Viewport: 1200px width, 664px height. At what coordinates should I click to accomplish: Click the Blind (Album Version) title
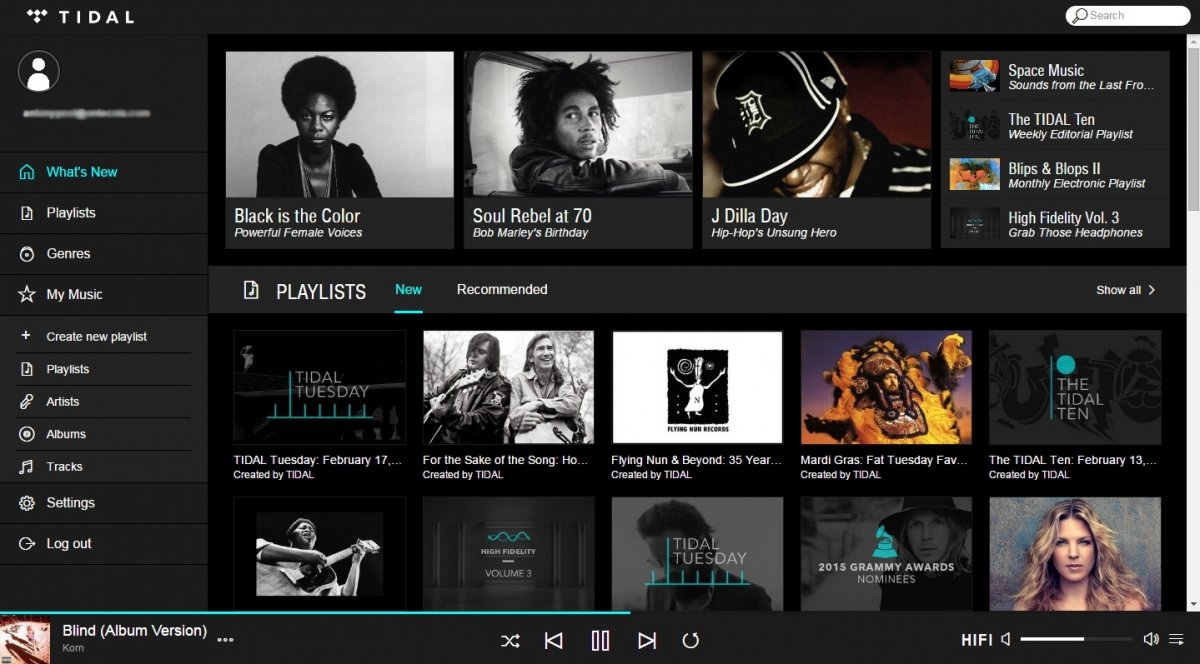pyautogui.click(x=135, y=631)
